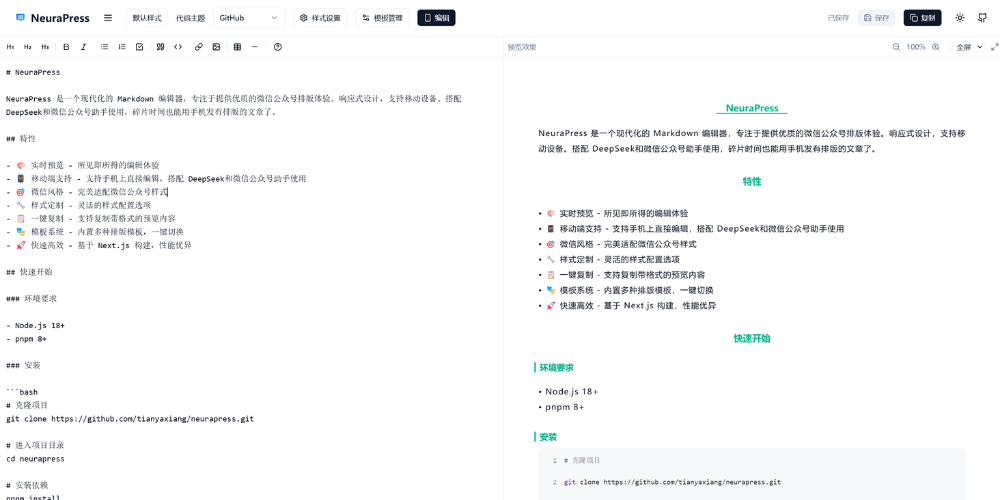Expand the 全屏 preview size dropdown
Screen dimensions: 1000x500
click(x=969, y=47)
